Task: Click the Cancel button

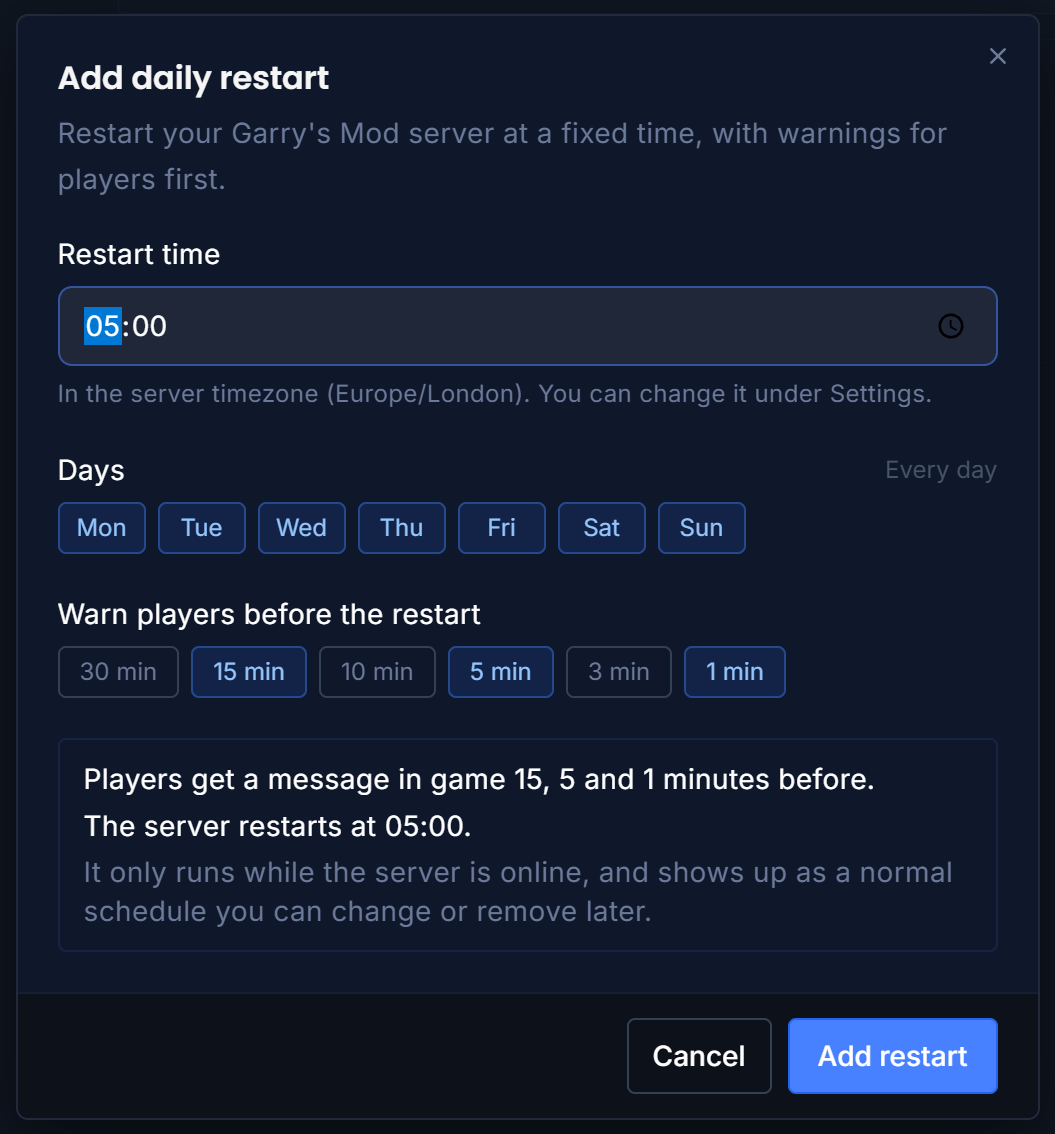Action: pyautogui.click(x=699, y=1056)
